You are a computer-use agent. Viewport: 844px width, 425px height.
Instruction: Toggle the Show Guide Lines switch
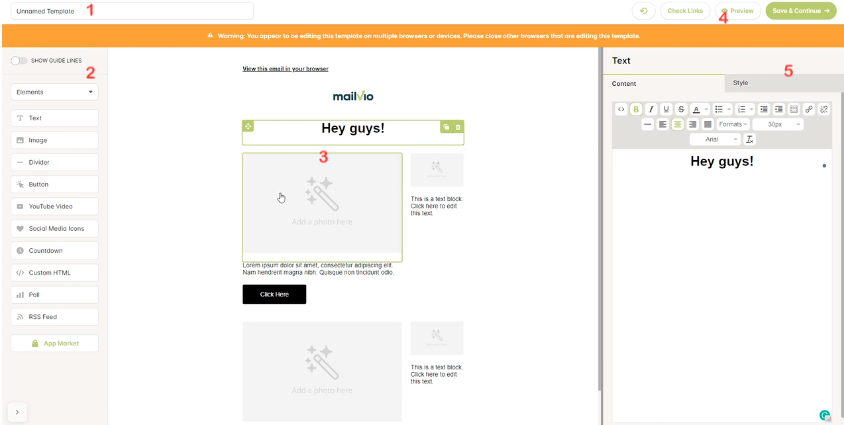point(17,61)
